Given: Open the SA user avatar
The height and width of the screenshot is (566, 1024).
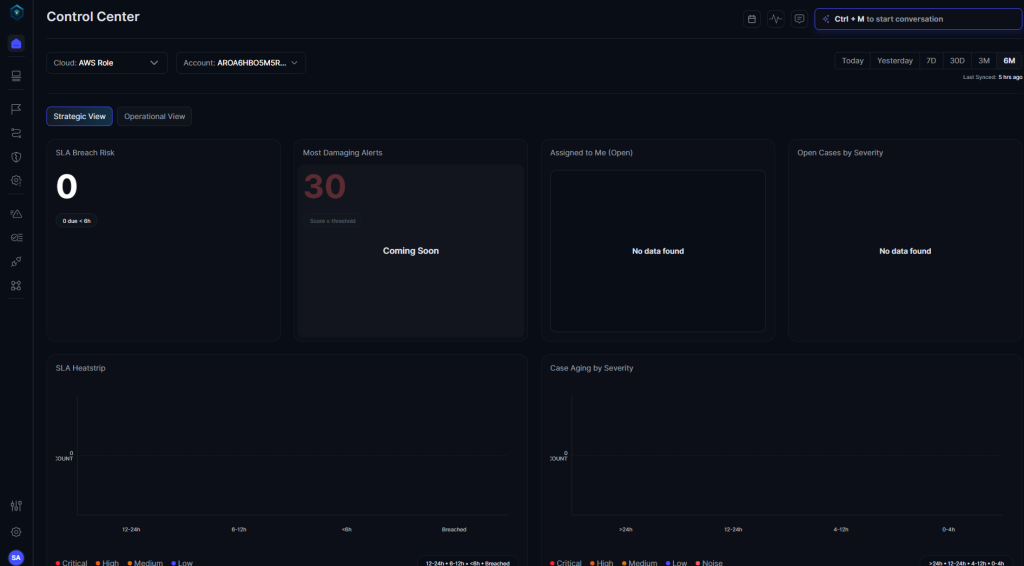Looking at the screenshot, I should coord(16,557).
